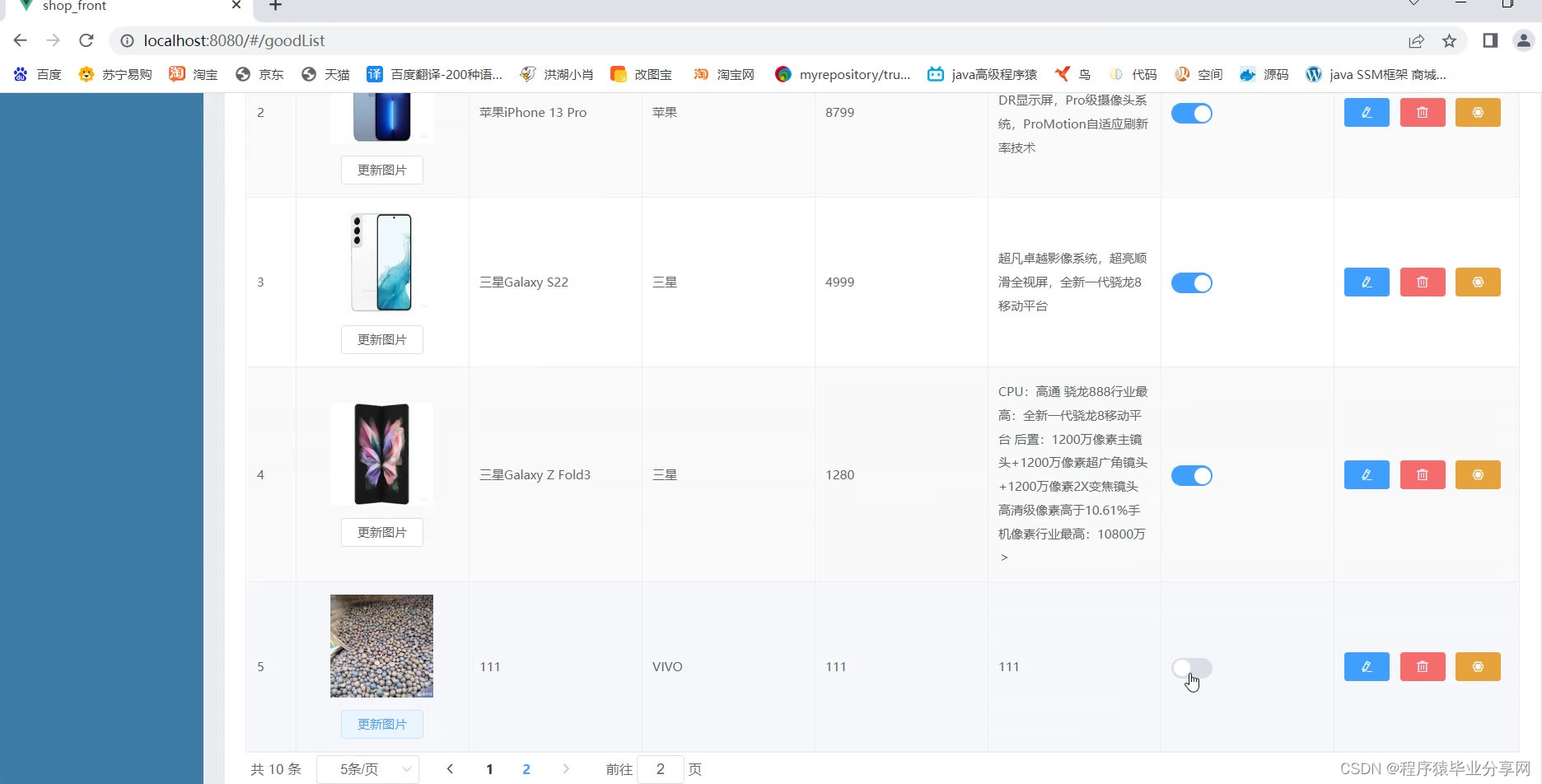Click orange action button for Galaxy S22
The image size is (1542, 784).
point(1478,282)
